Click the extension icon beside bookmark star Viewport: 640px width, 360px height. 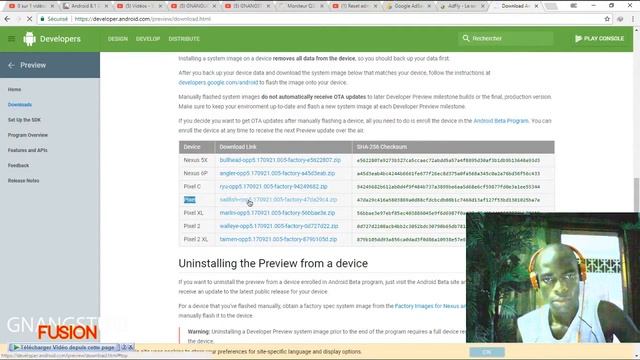click(x=620, y=19)
